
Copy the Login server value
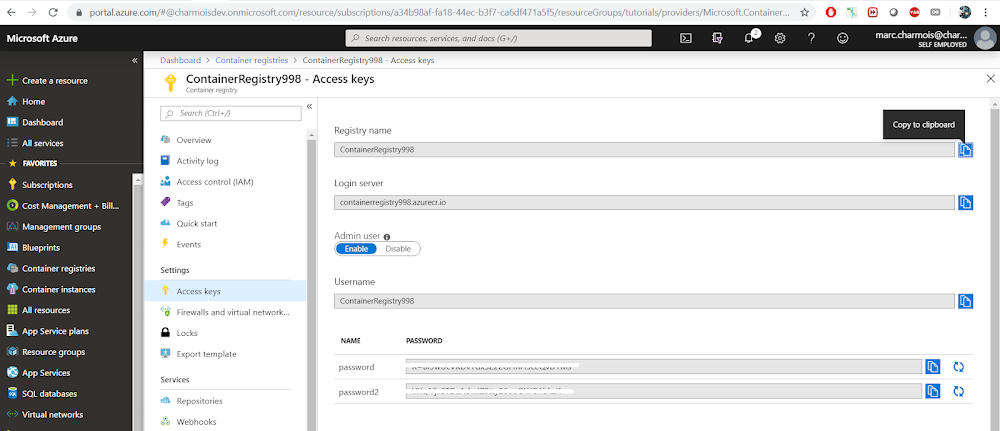pos(966,203)
